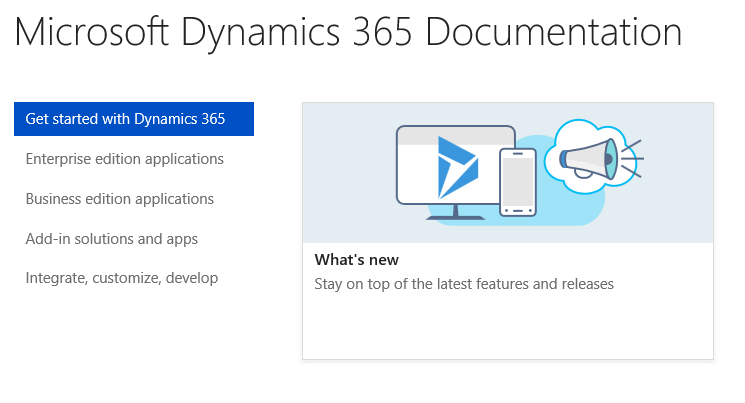
Task: Go to Add-in solutions and apps
Action: pos(111,239)
